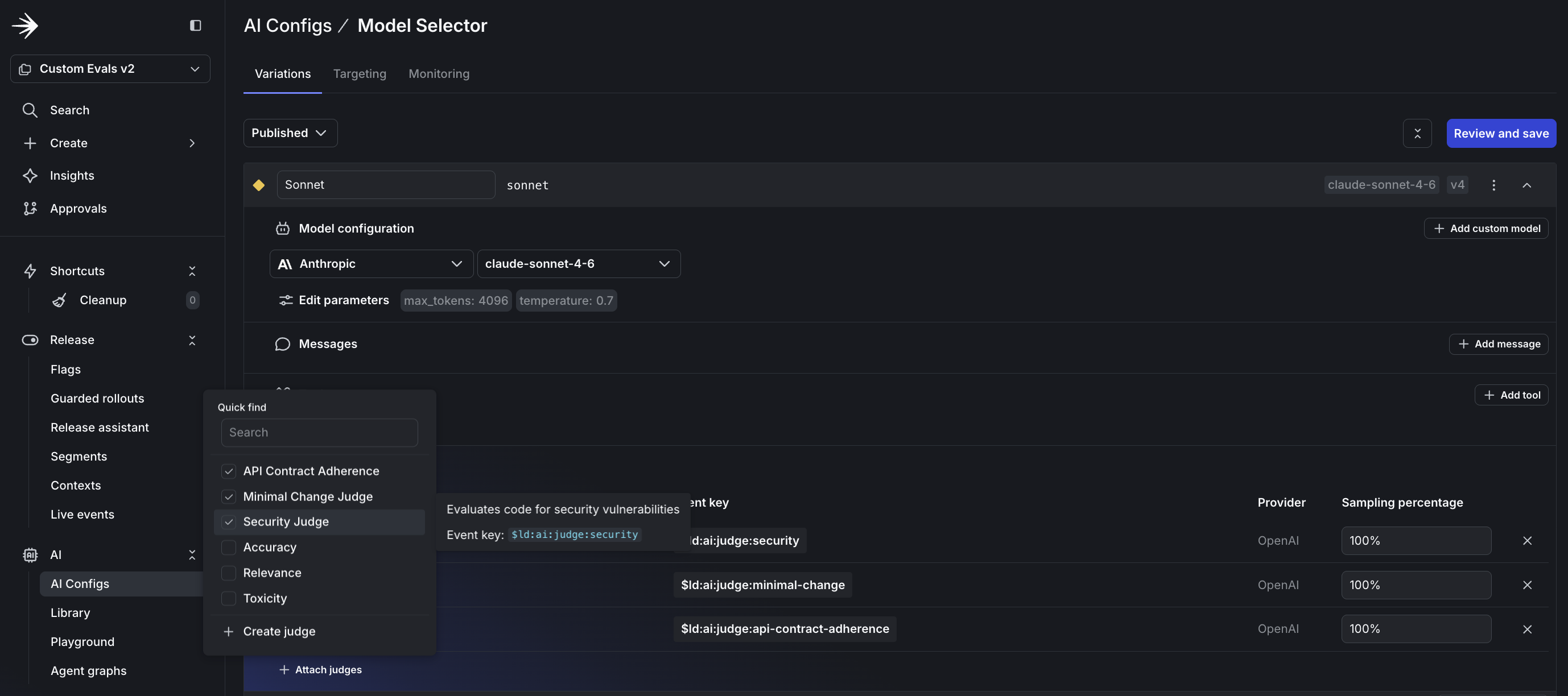Open the claude-sonnet-4-6 model dropdown
1568x696 pixels.
[579, 263]
